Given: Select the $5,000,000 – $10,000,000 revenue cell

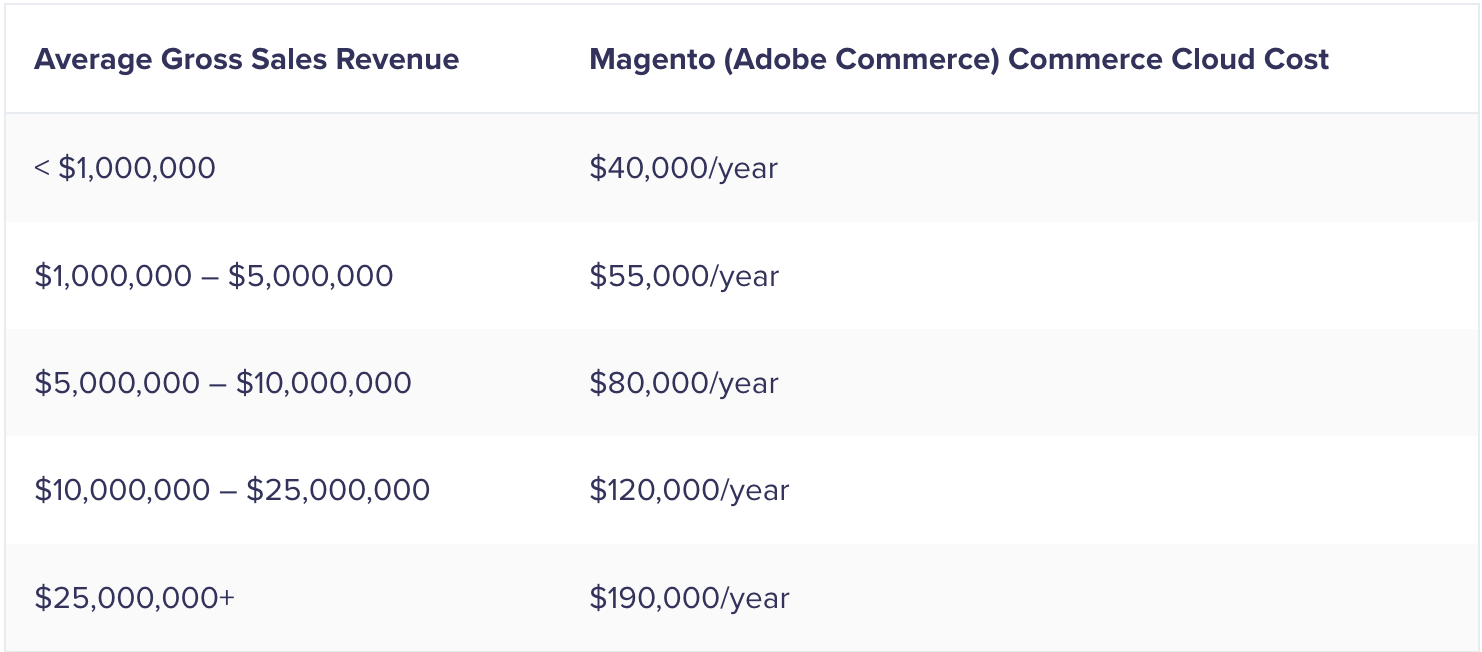Looking at the screenshot, I should point(223,383).
